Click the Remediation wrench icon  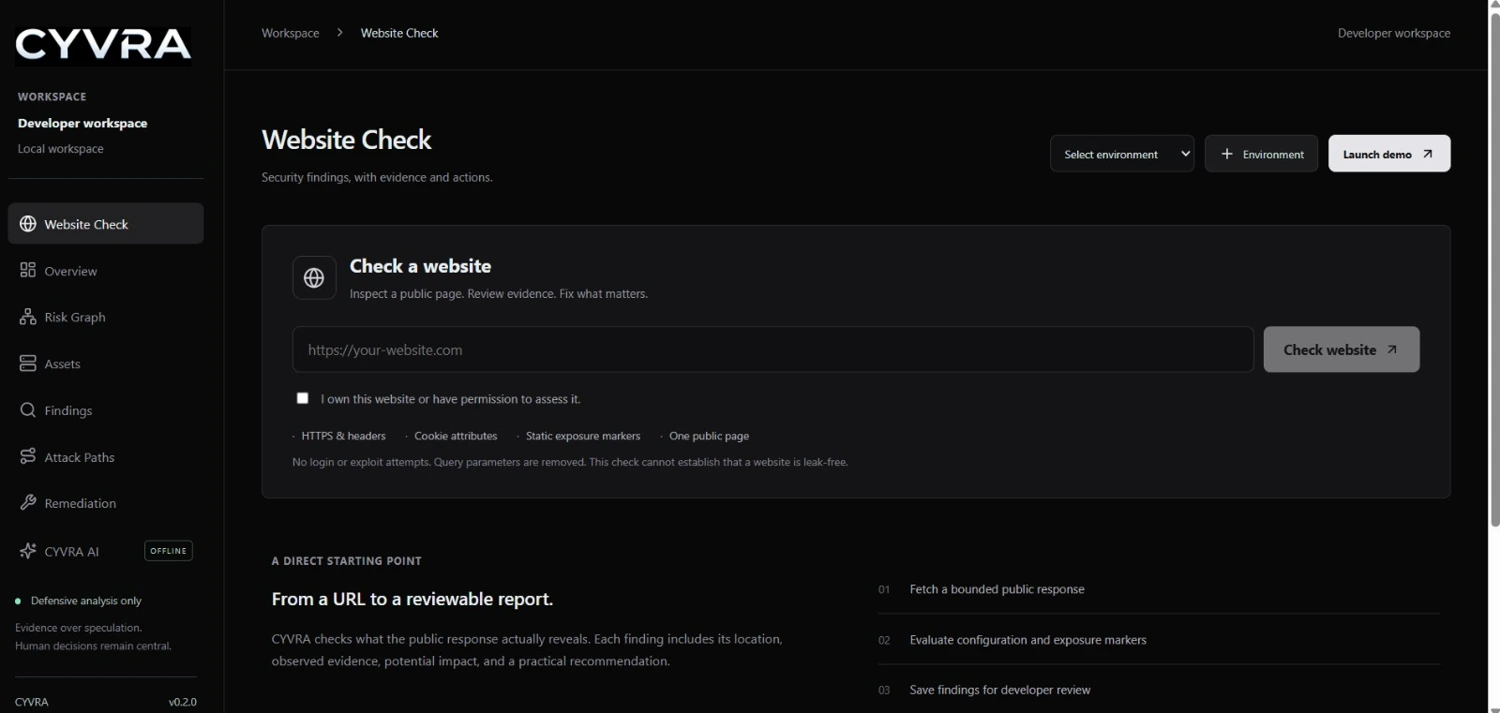(x=28, y=503)
